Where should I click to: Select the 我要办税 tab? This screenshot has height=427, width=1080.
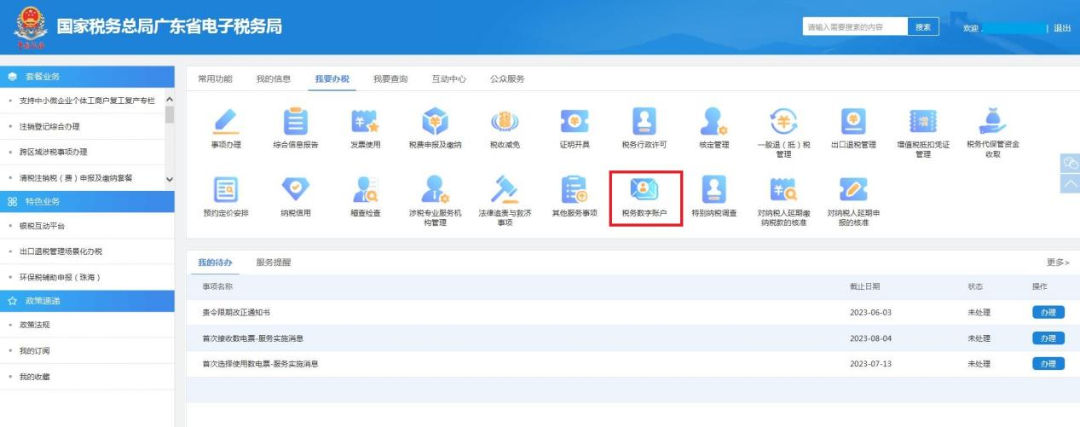click(x=332, y=79)
